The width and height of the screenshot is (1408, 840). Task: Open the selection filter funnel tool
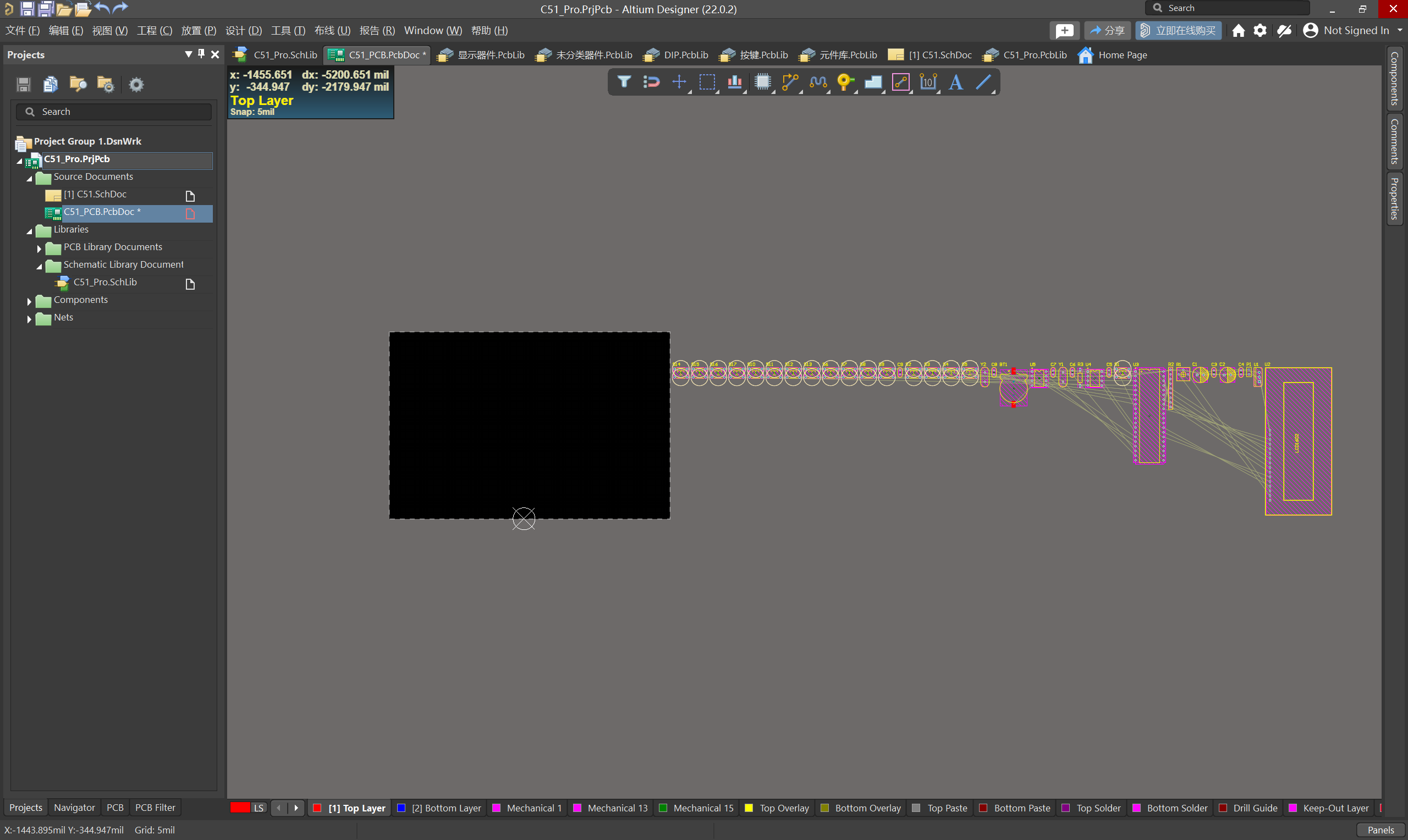[624, 82]
